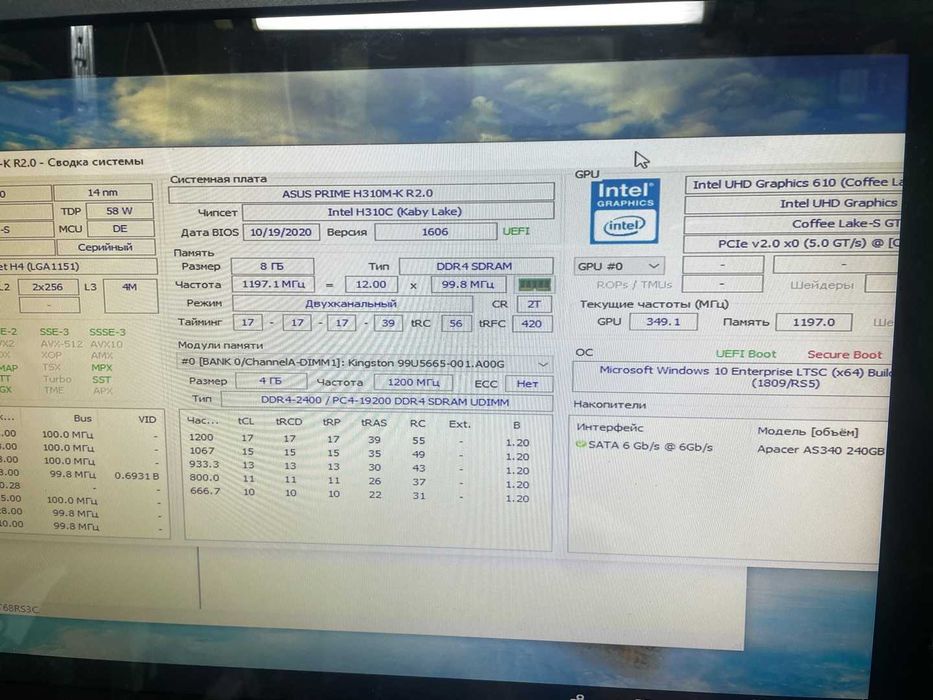This screenshot has height=700, width=933.
Task: Click the 14 nm process field
Action: click(x=103, y=192)
